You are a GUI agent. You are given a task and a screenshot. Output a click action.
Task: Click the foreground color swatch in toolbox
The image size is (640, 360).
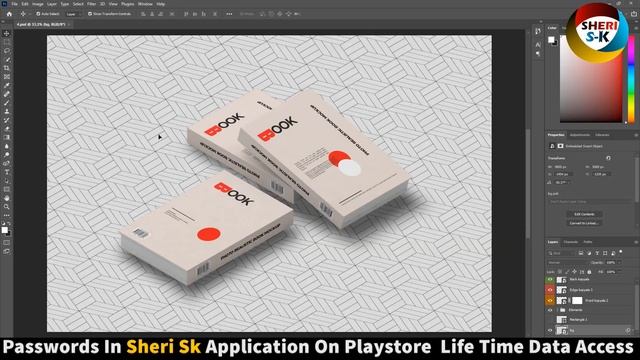4,230
